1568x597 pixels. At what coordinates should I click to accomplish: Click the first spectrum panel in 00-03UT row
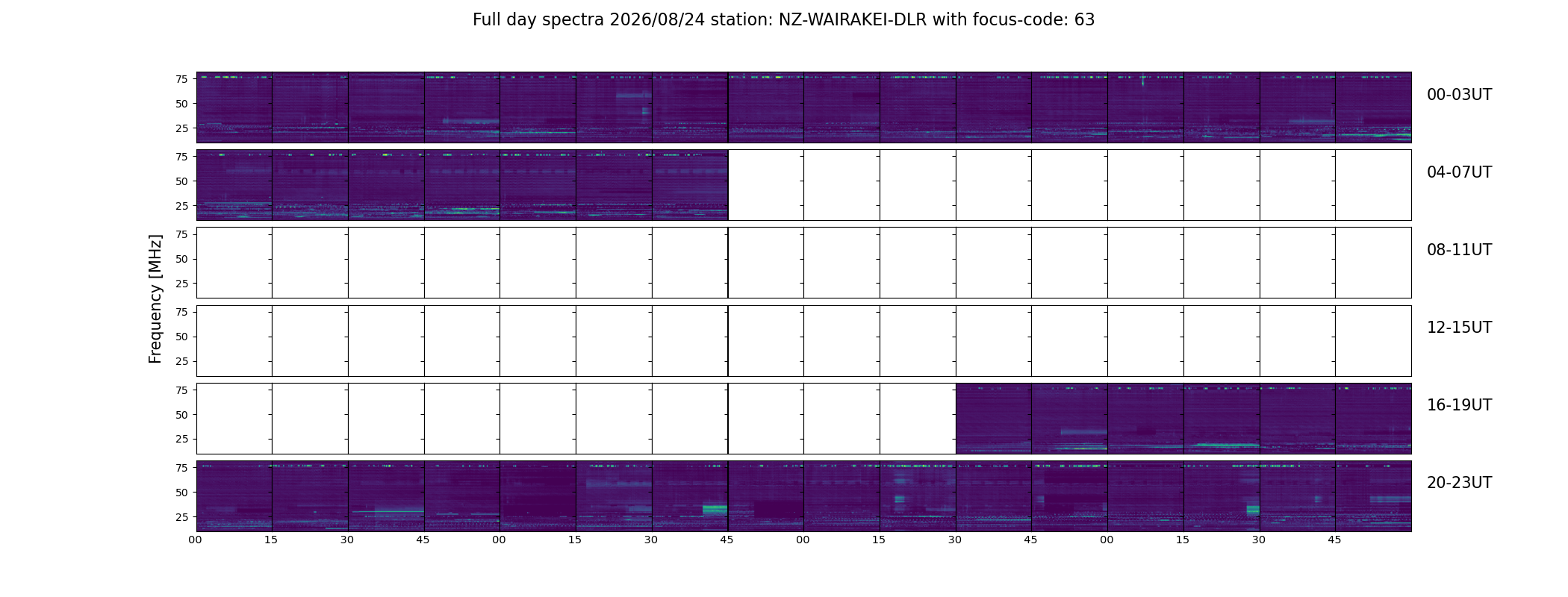click(x=234, y=107)
